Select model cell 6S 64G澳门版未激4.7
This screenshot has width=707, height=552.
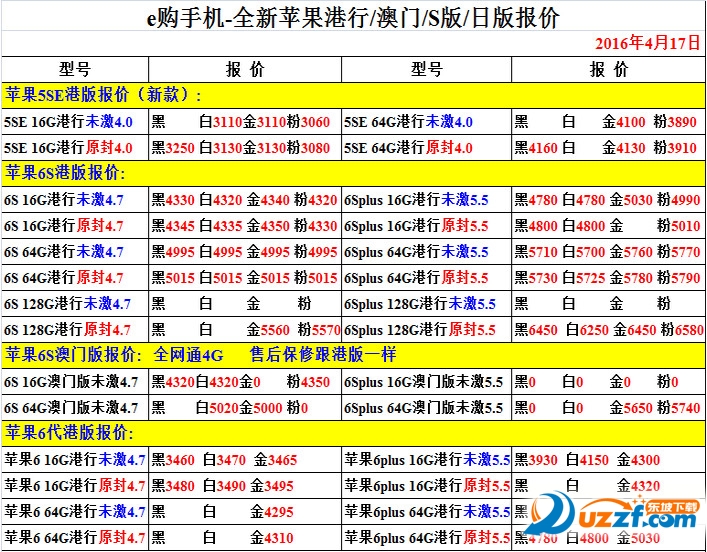pos(71,408)
